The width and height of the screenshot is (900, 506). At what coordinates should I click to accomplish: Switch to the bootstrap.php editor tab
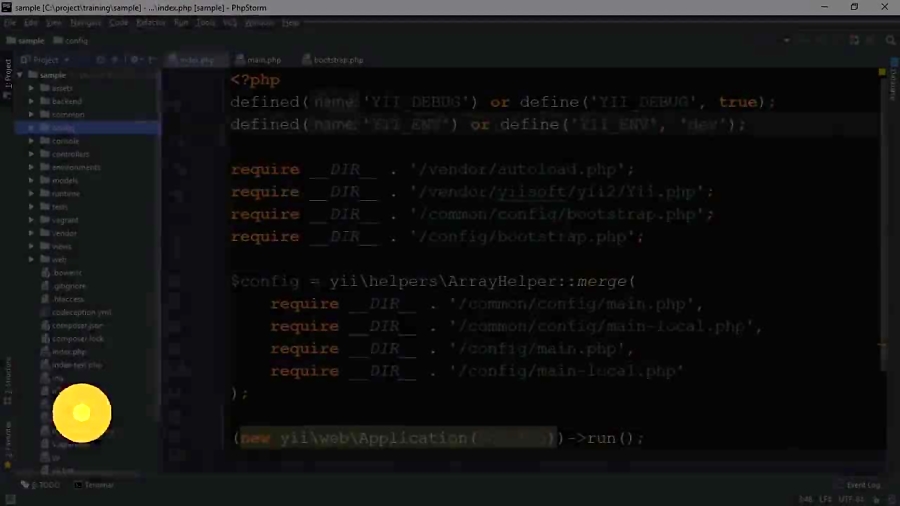pos(333,60)
